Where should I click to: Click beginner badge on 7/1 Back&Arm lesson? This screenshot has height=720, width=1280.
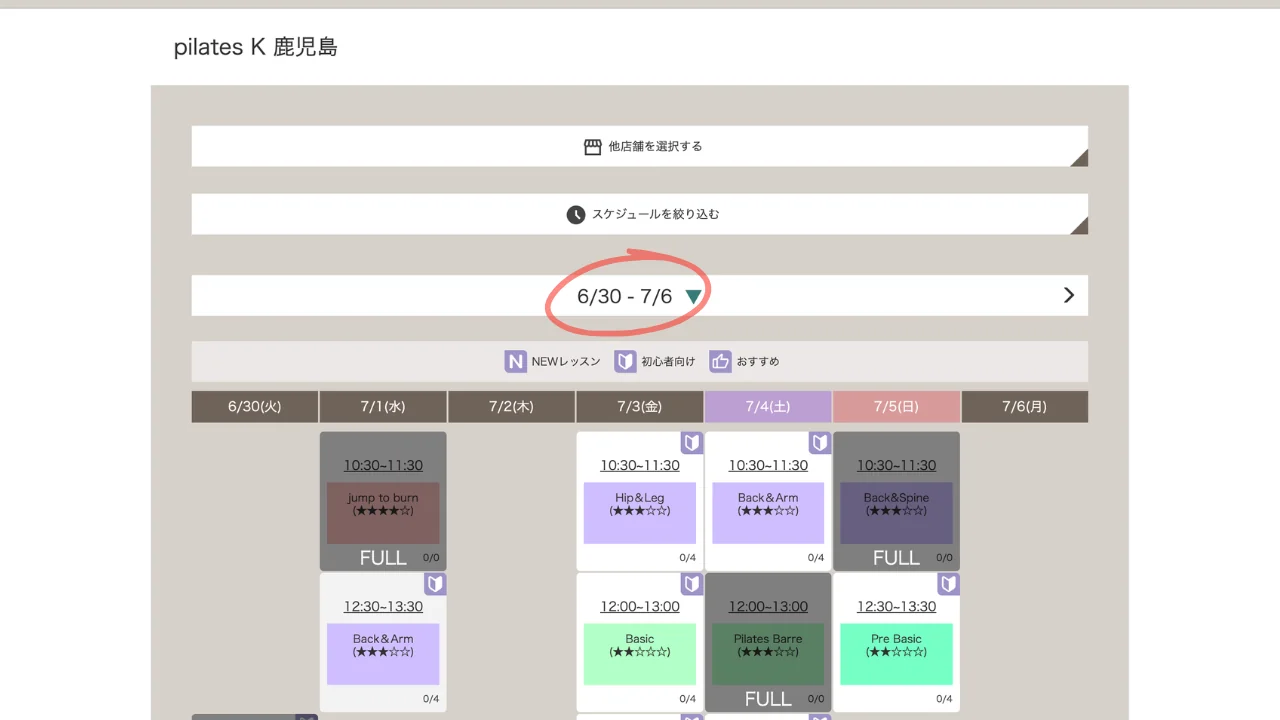click(435, 584)
